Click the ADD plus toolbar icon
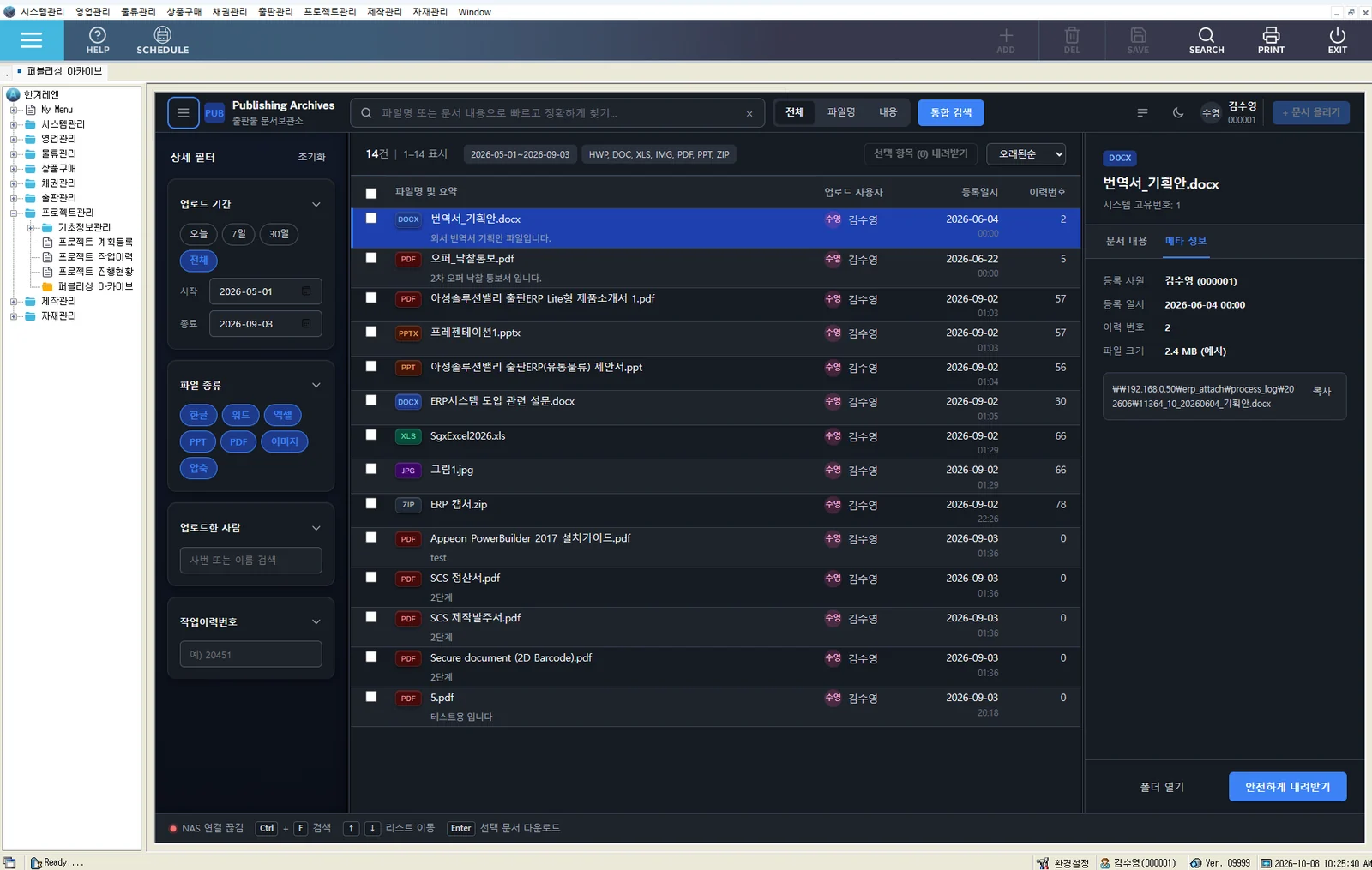The height and width of the screenshot is (870, 1372). [x=1006, y=39]
